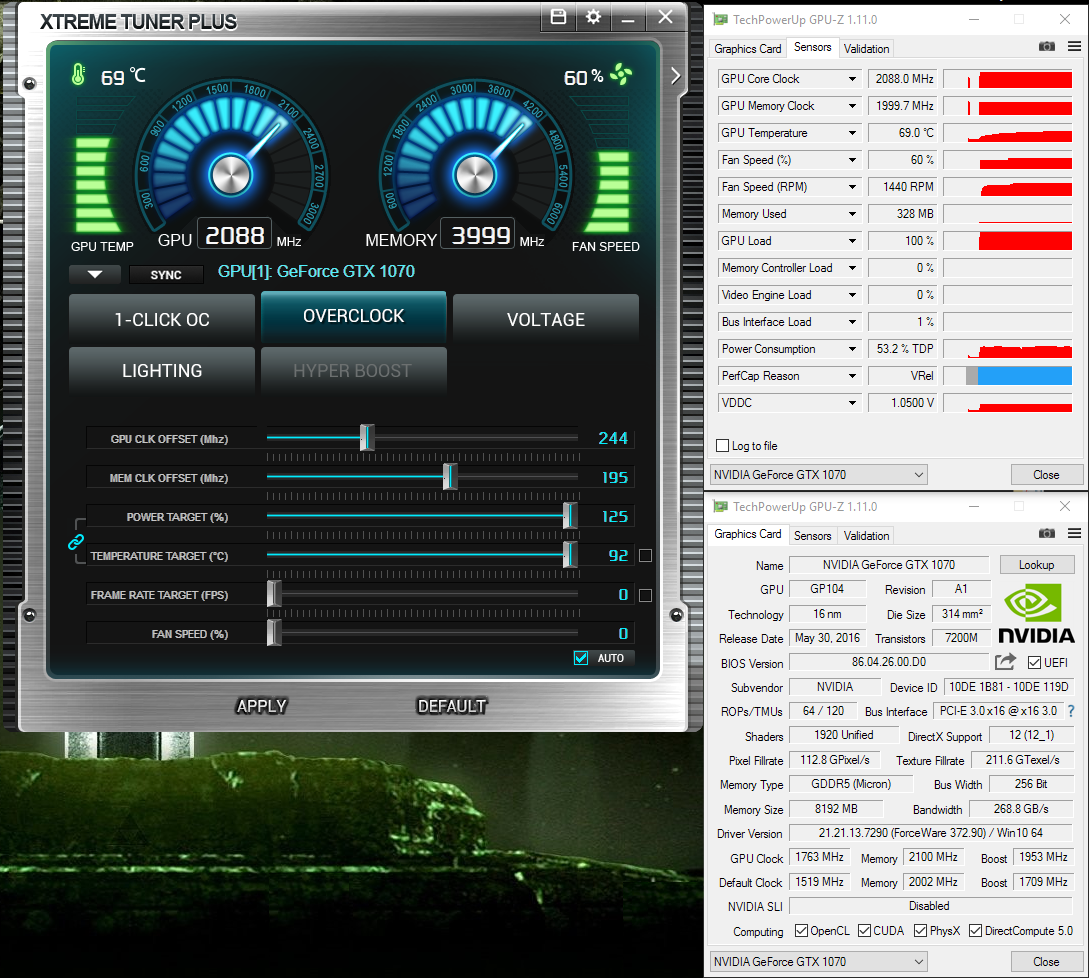Click the save profile icon in Xtreme Tuner

click(x=558, y=17)
